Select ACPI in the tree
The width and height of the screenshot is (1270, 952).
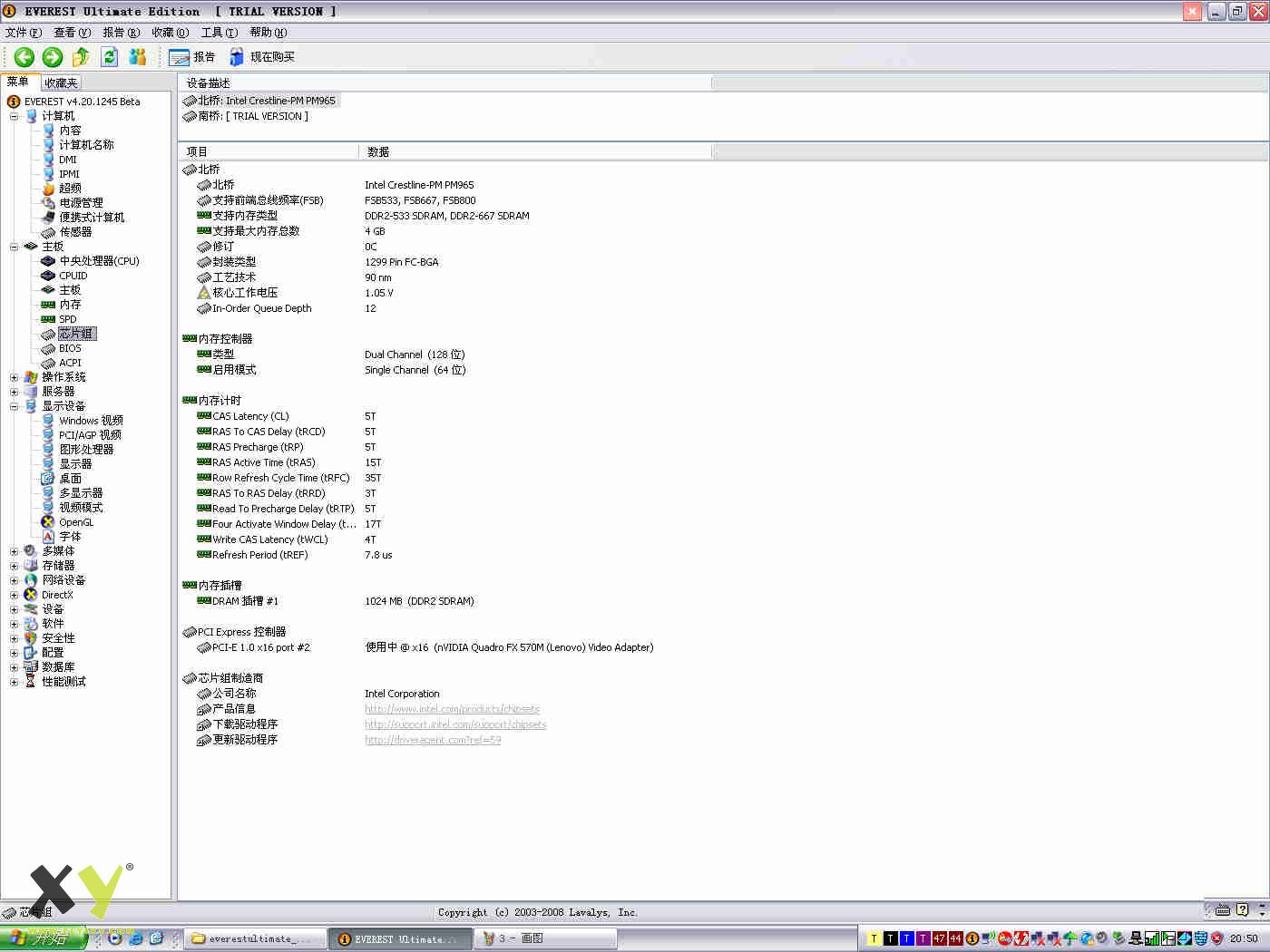(x=70, y=363)
